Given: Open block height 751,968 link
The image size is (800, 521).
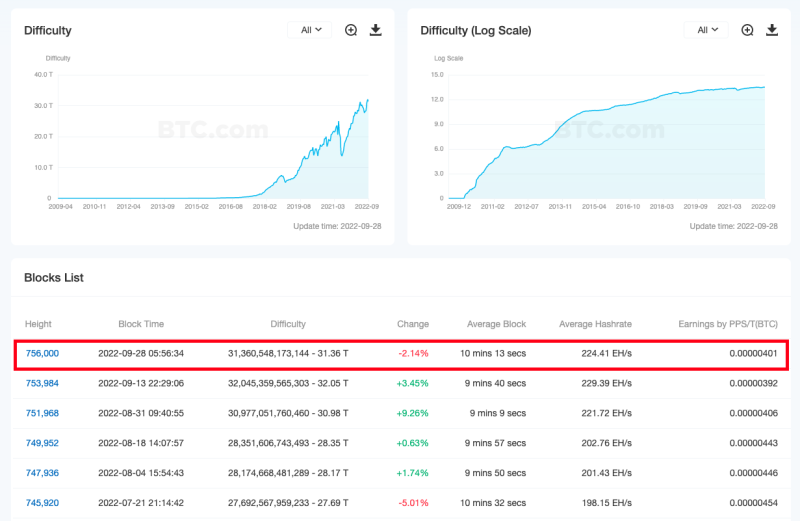Looking at the screenshot, I should pyautogui.click(x=42, y=413).
